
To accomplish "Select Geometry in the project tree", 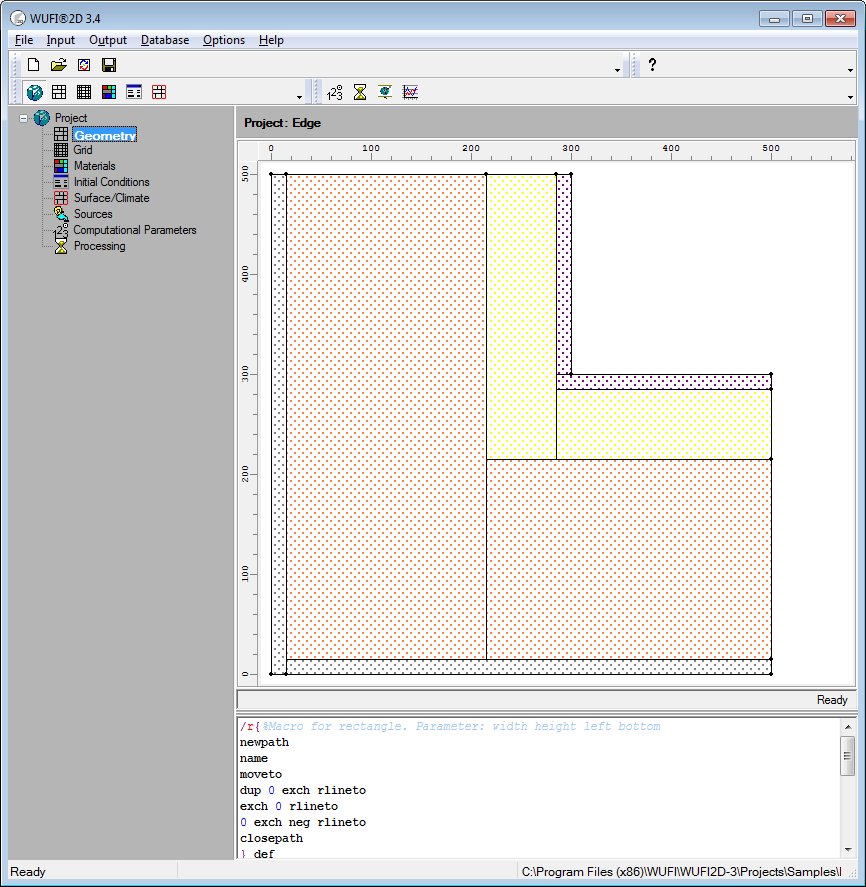I will pos(105,135).
